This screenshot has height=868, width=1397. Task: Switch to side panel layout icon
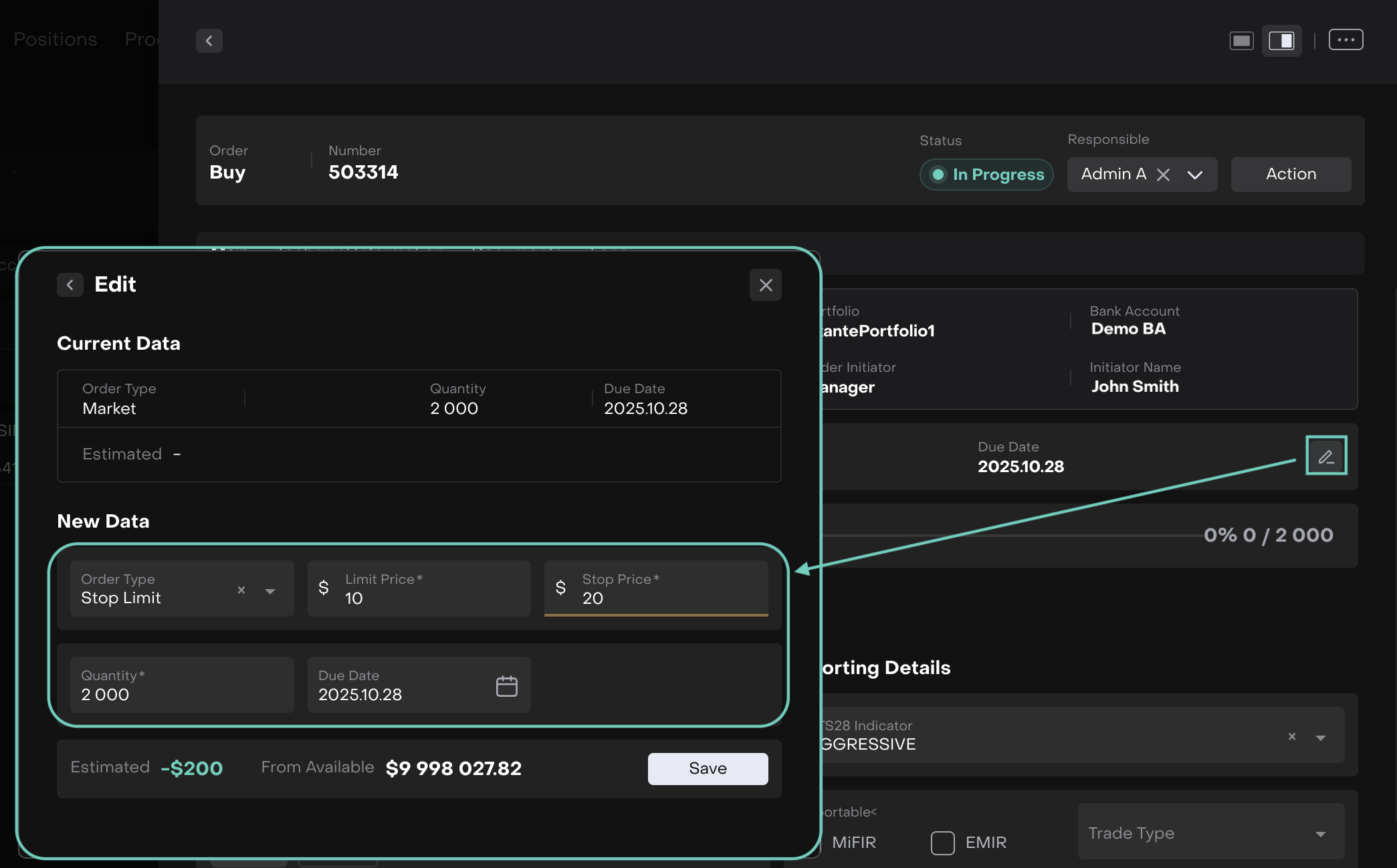(x=1281, y=41)
